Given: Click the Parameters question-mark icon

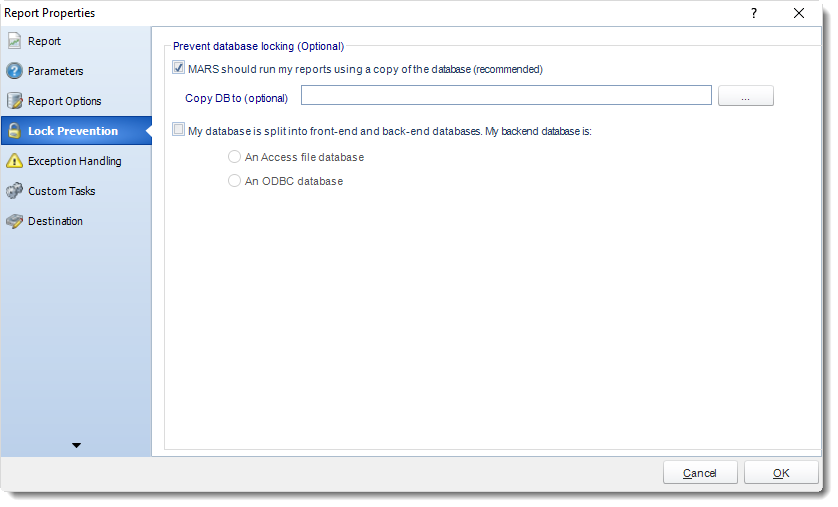Looking at the screenshot, I should pyautogui.click(x=14, y=71).
